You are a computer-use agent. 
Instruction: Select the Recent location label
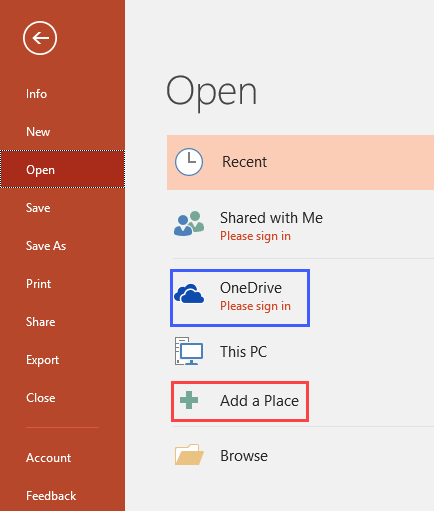(244, 162)
